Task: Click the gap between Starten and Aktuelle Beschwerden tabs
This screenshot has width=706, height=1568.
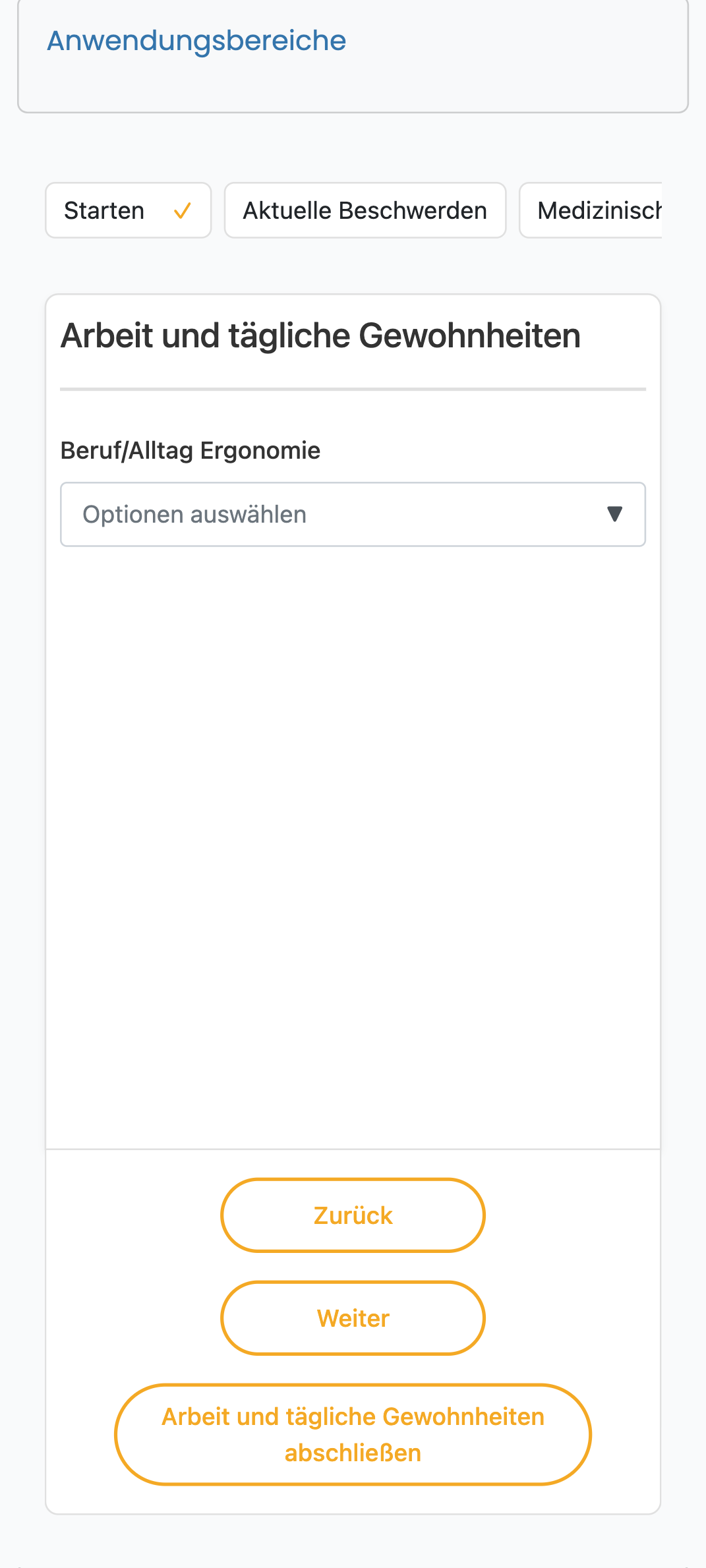Action: point(218,210)
